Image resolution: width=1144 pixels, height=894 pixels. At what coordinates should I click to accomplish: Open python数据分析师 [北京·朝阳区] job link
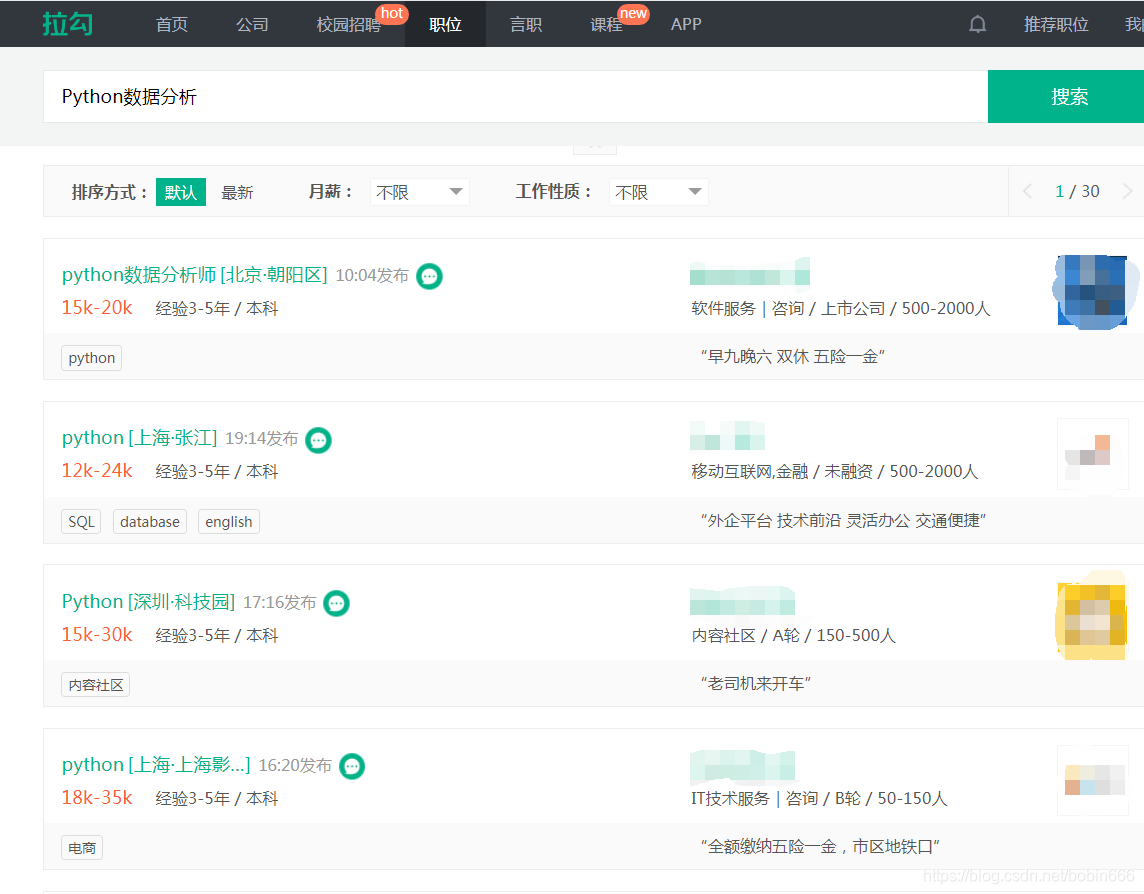(195, 274)
